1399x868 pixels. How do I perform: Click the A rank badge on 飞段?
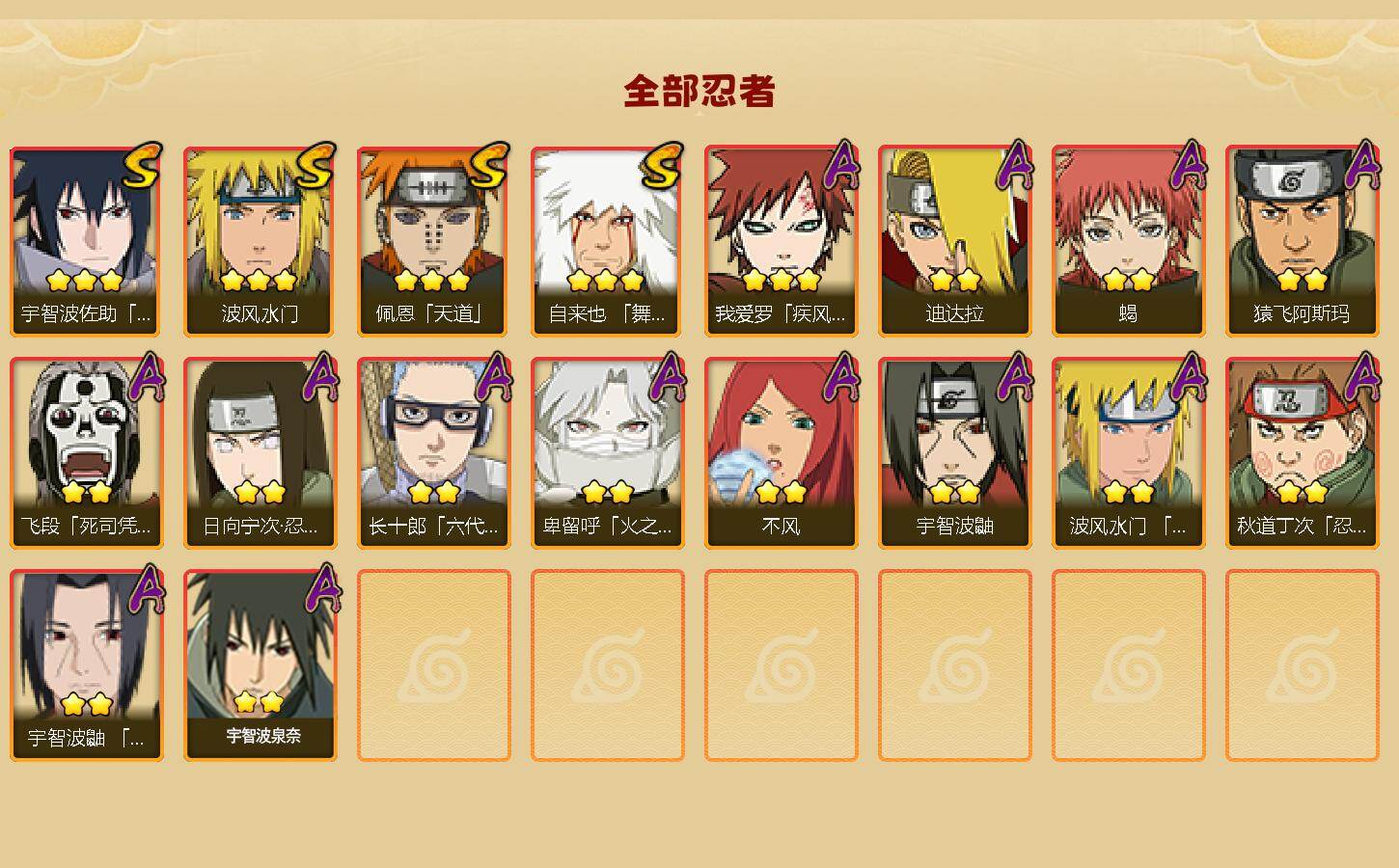point(147,377)
